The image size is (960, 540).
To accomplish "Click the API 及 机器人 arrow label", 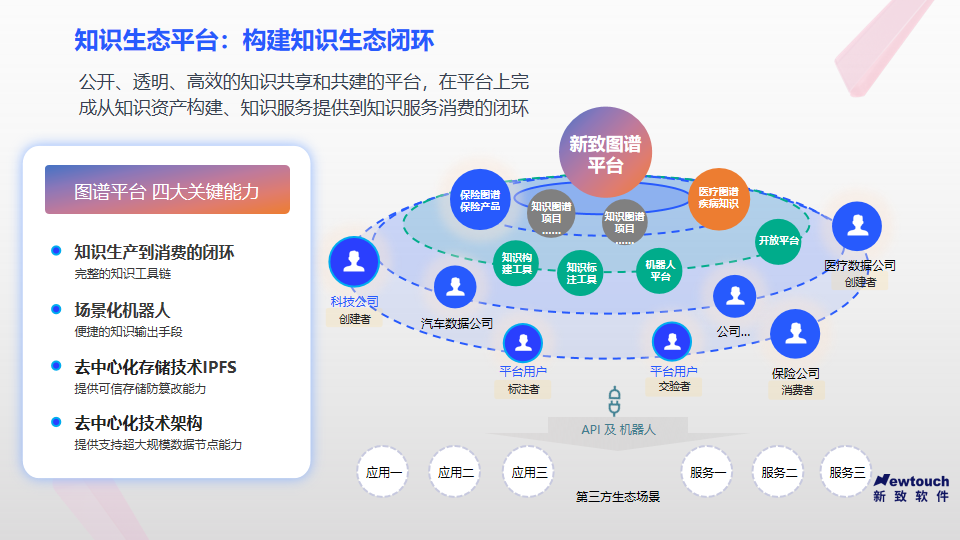I will coord(618,430).
